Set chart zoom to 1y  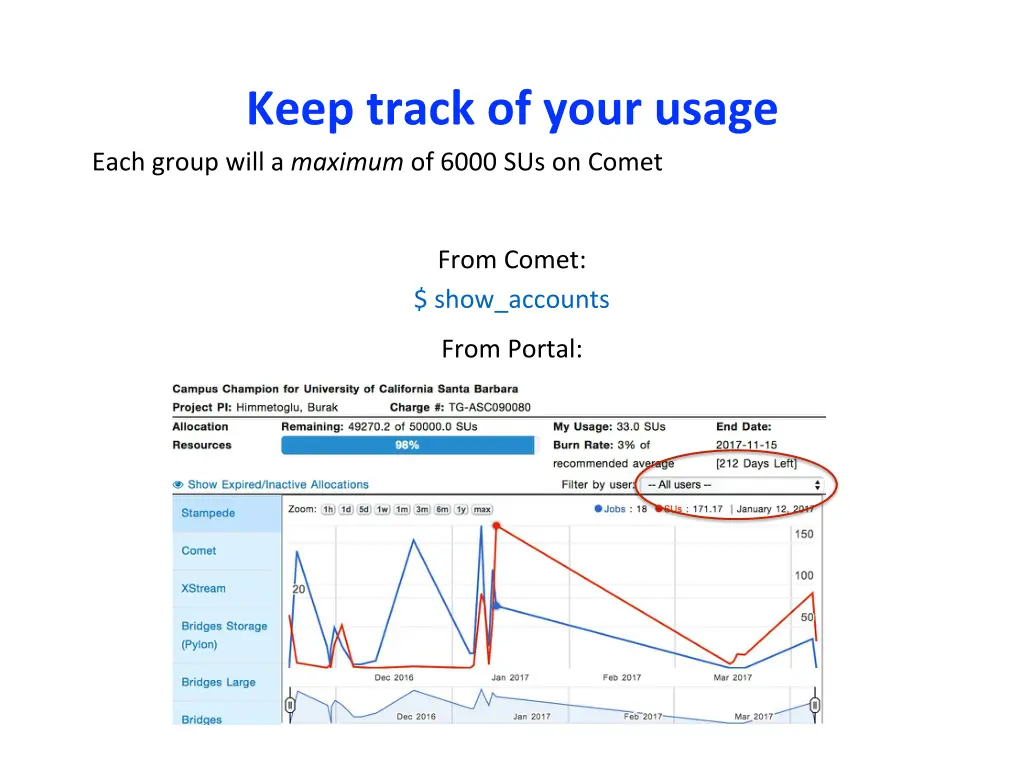[x=462, y=509]
